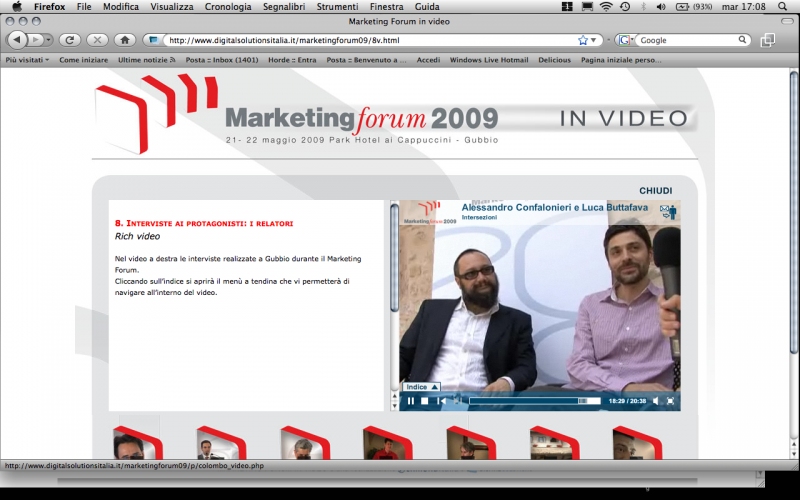Screen dimensions: 800x500
Task: Open the Cronologia menu
Action: (x=228, y=7)
